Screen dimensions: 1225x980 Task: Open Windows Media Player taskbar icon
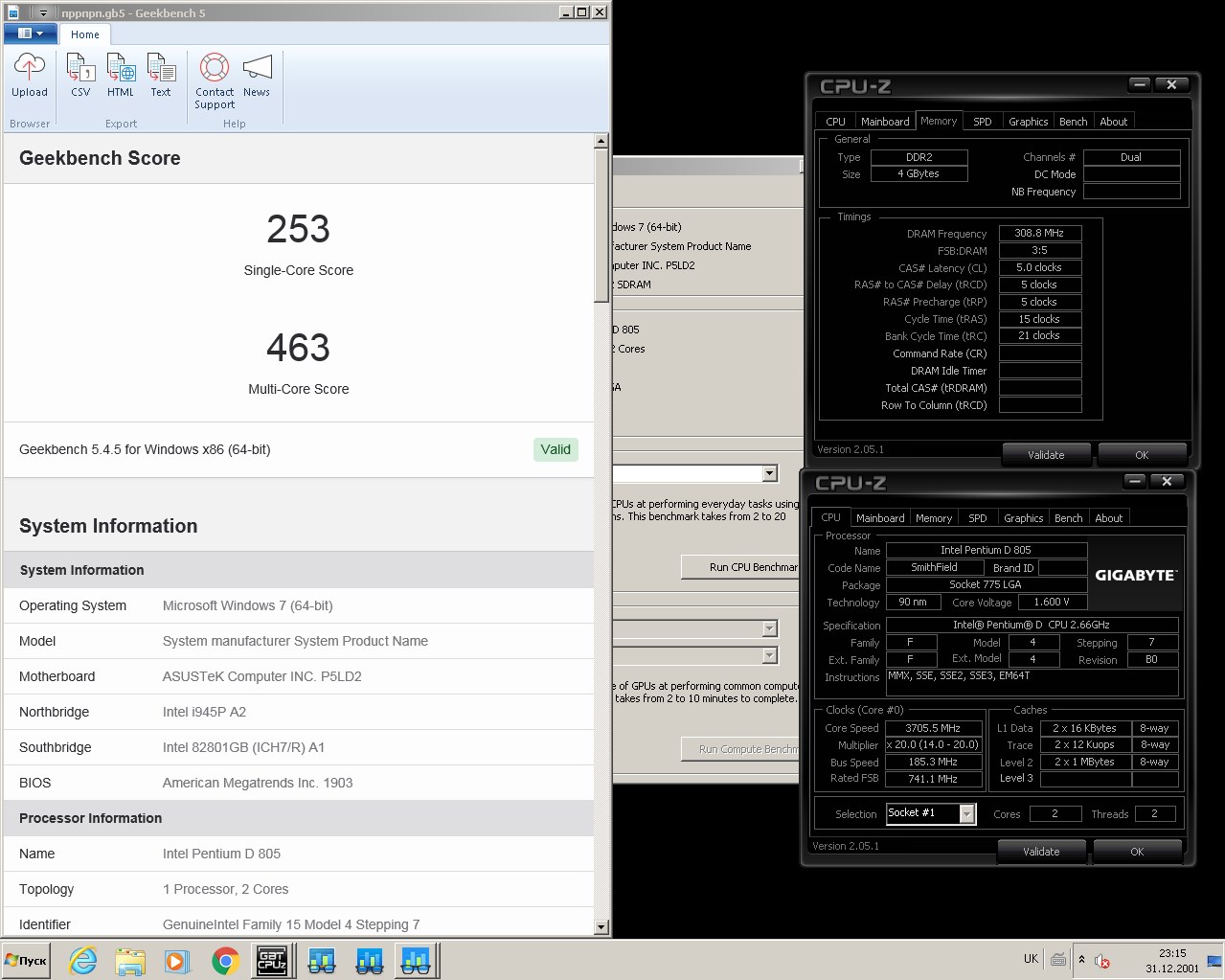pos(177,960)
